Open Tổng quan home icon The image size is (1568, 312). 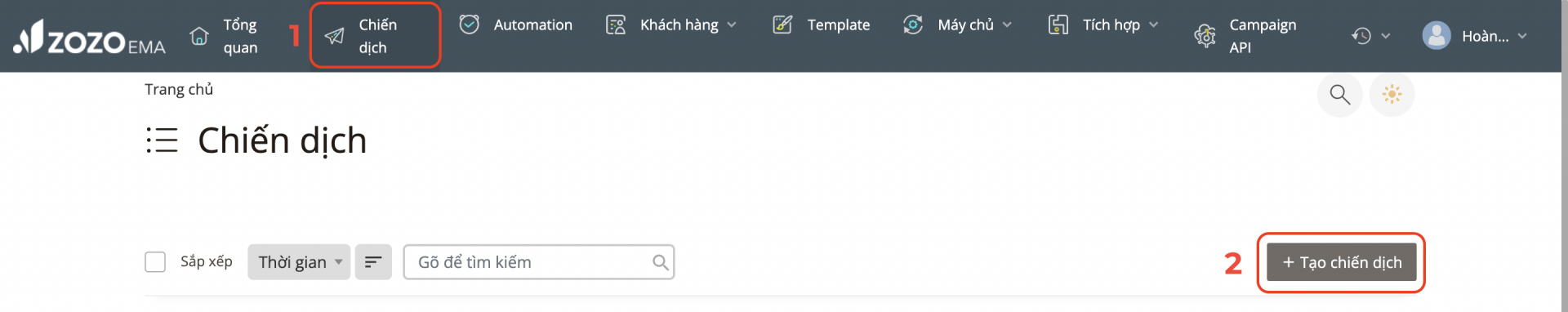pos(198,36)
